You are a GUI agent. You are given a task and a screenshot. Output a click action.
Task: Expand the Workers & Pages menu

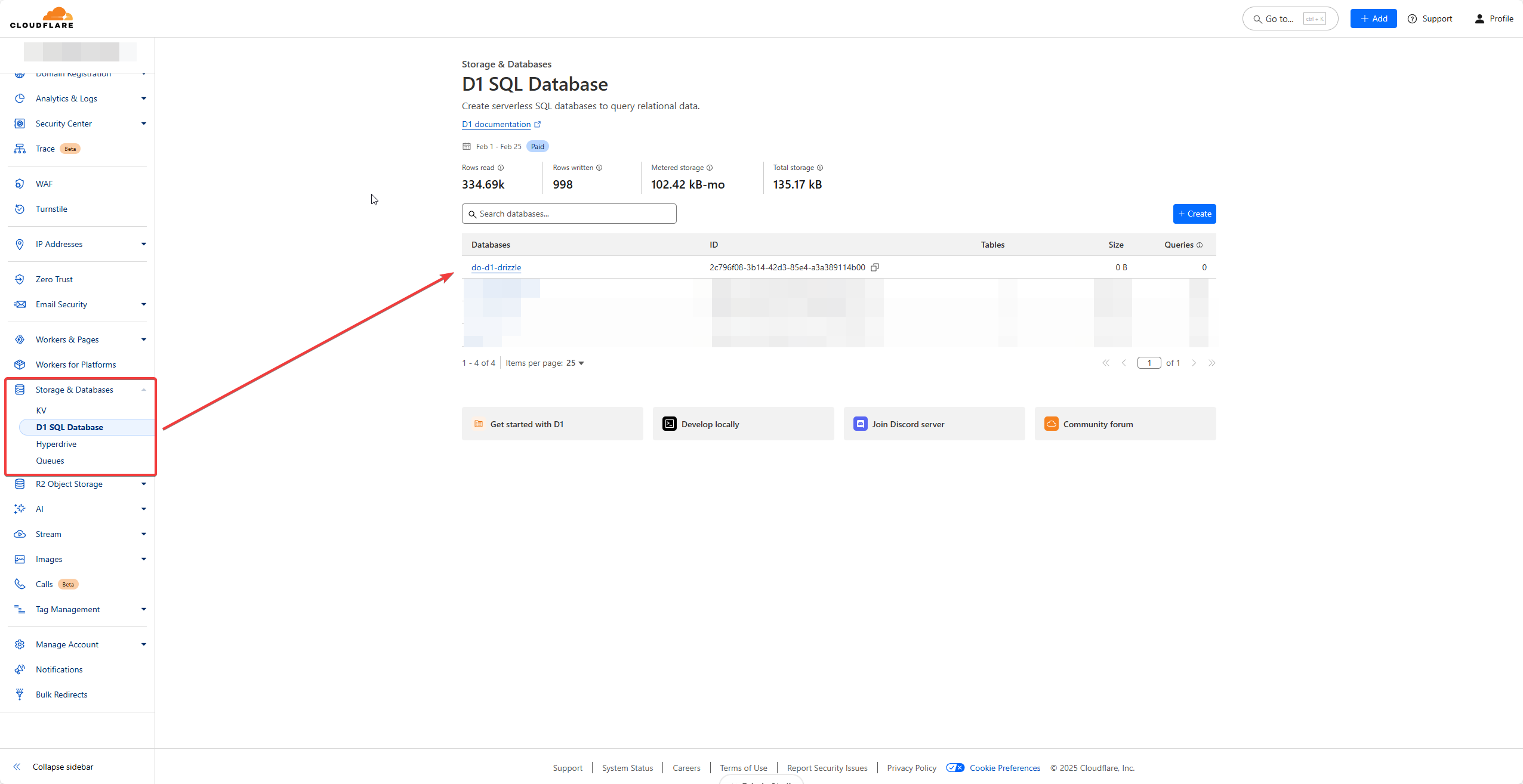pyautogui.click(x=144, y=339)
